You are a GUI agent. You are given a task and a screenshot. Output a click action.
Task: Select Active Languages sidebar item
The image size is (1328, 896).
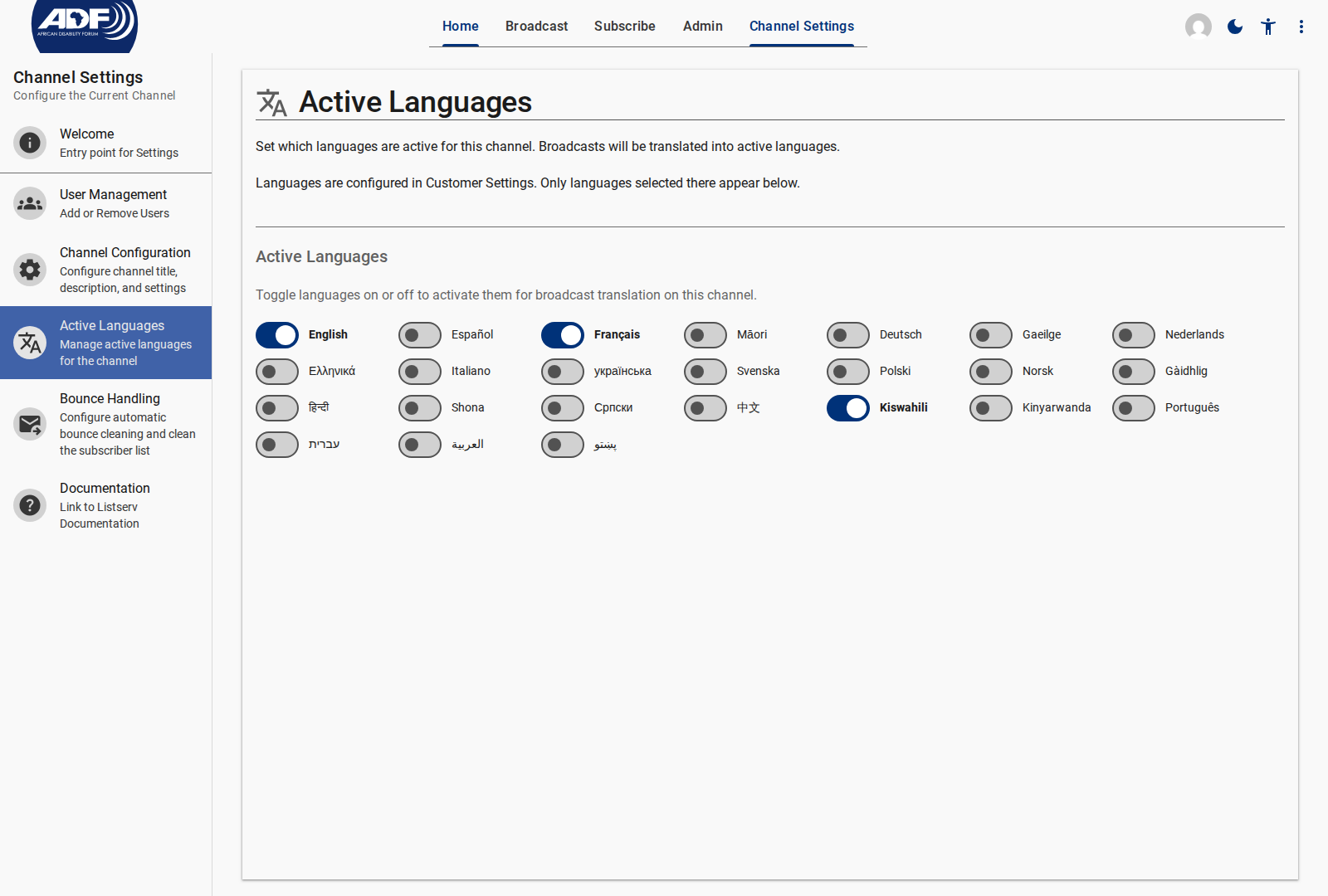(105, 343)
